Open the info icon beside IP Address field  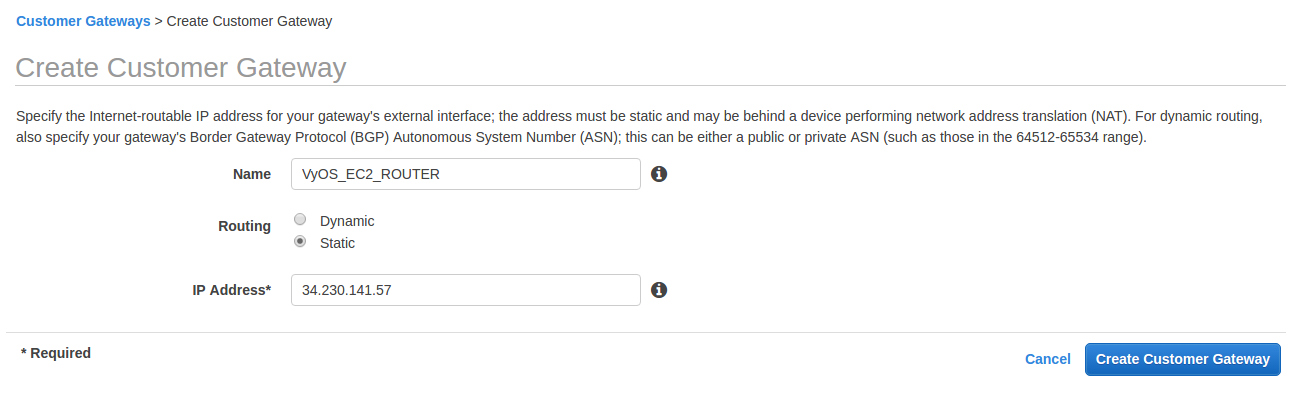pyautogui.click(x=659, y=290)
